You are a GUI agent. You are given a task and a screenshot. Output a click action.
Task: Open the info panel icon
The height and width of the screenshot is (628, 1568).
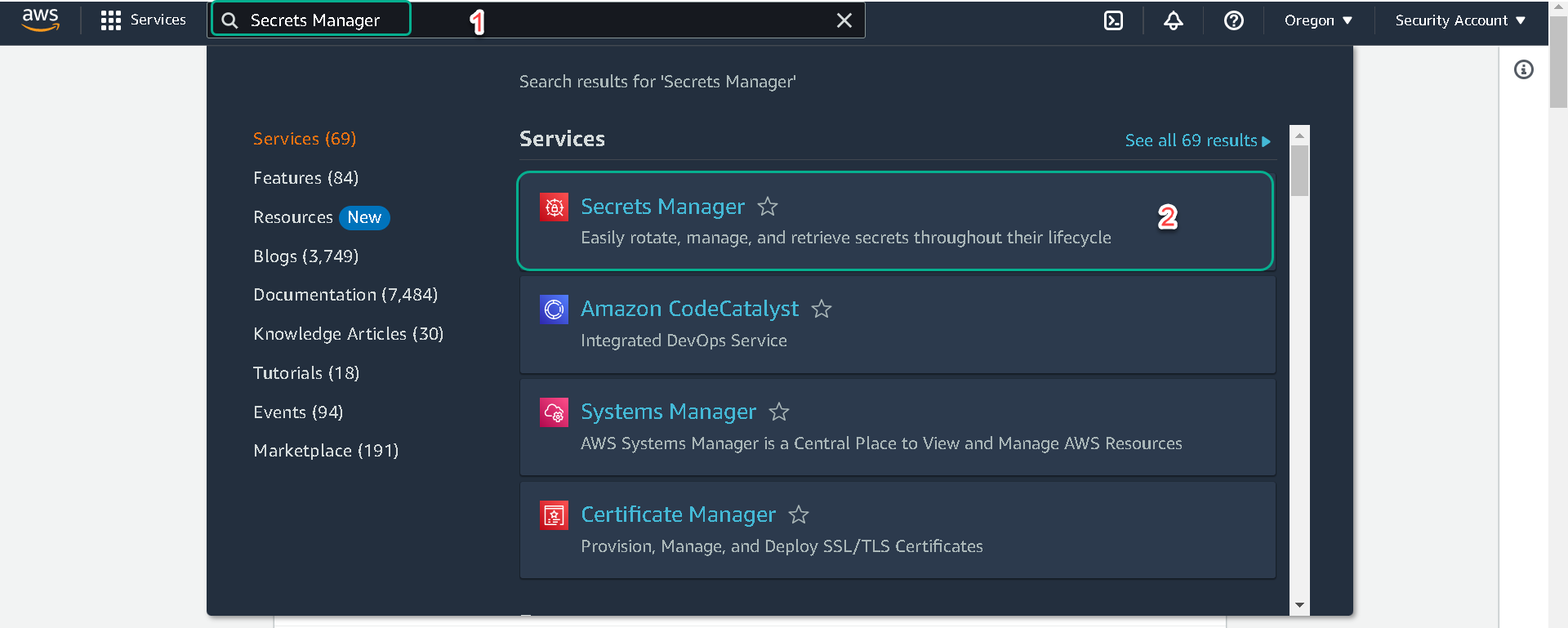(1524, 69)
